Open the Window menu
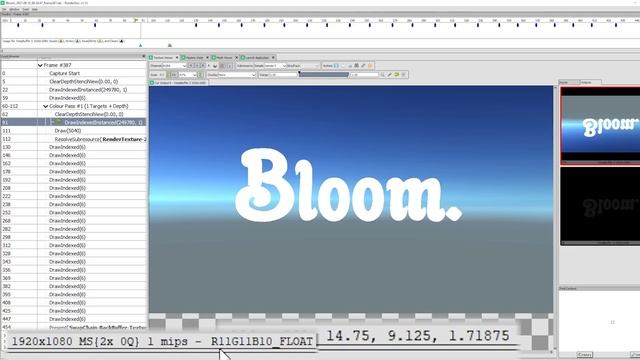 [x=14, y=9]
